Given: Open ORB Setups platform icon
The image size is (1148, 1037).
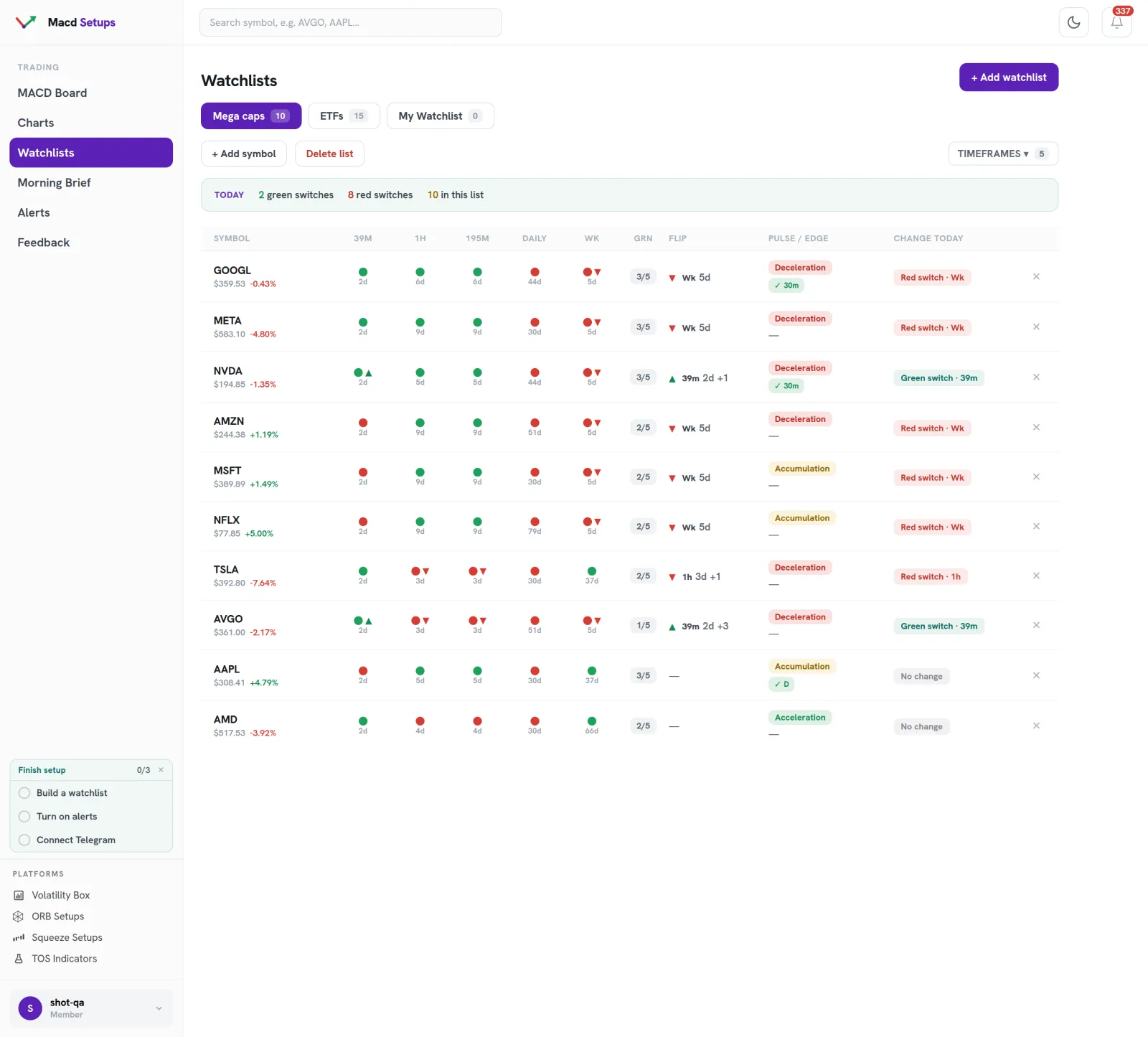Looking at the screenshot, I should click(x=19, y=916).
